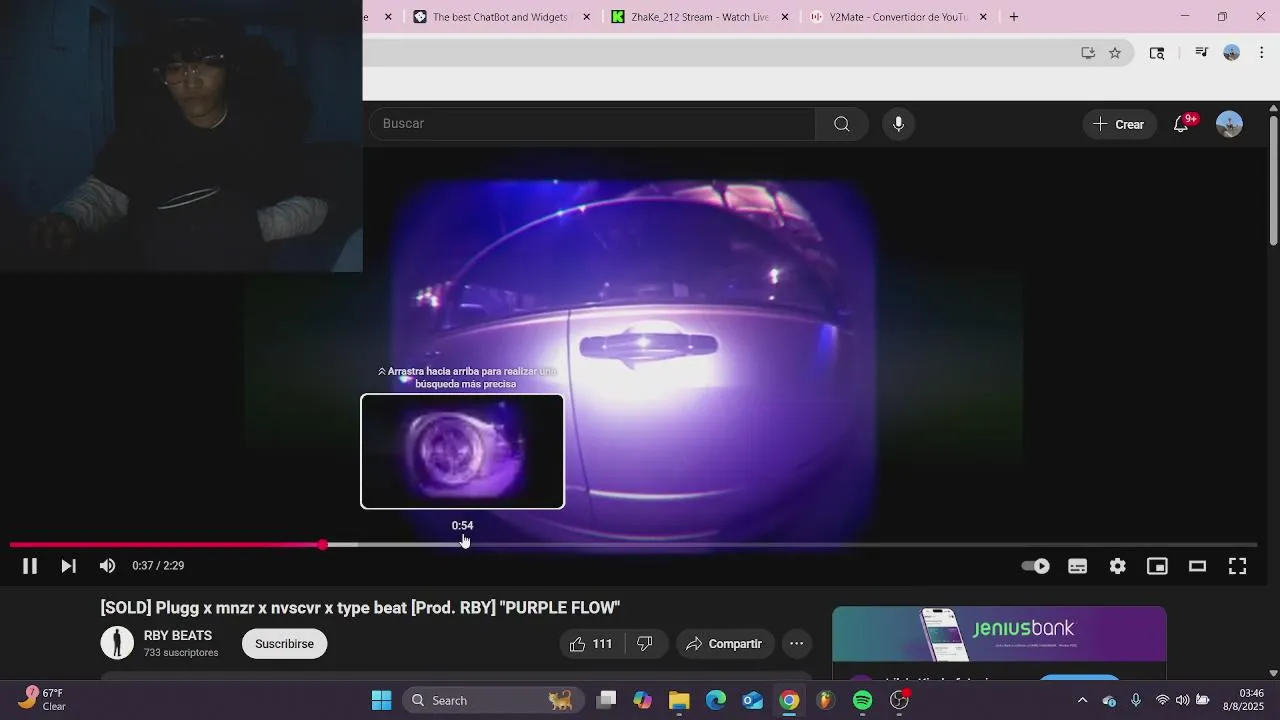
Task: Toggle the autoplay switch
Action: 1036,566
